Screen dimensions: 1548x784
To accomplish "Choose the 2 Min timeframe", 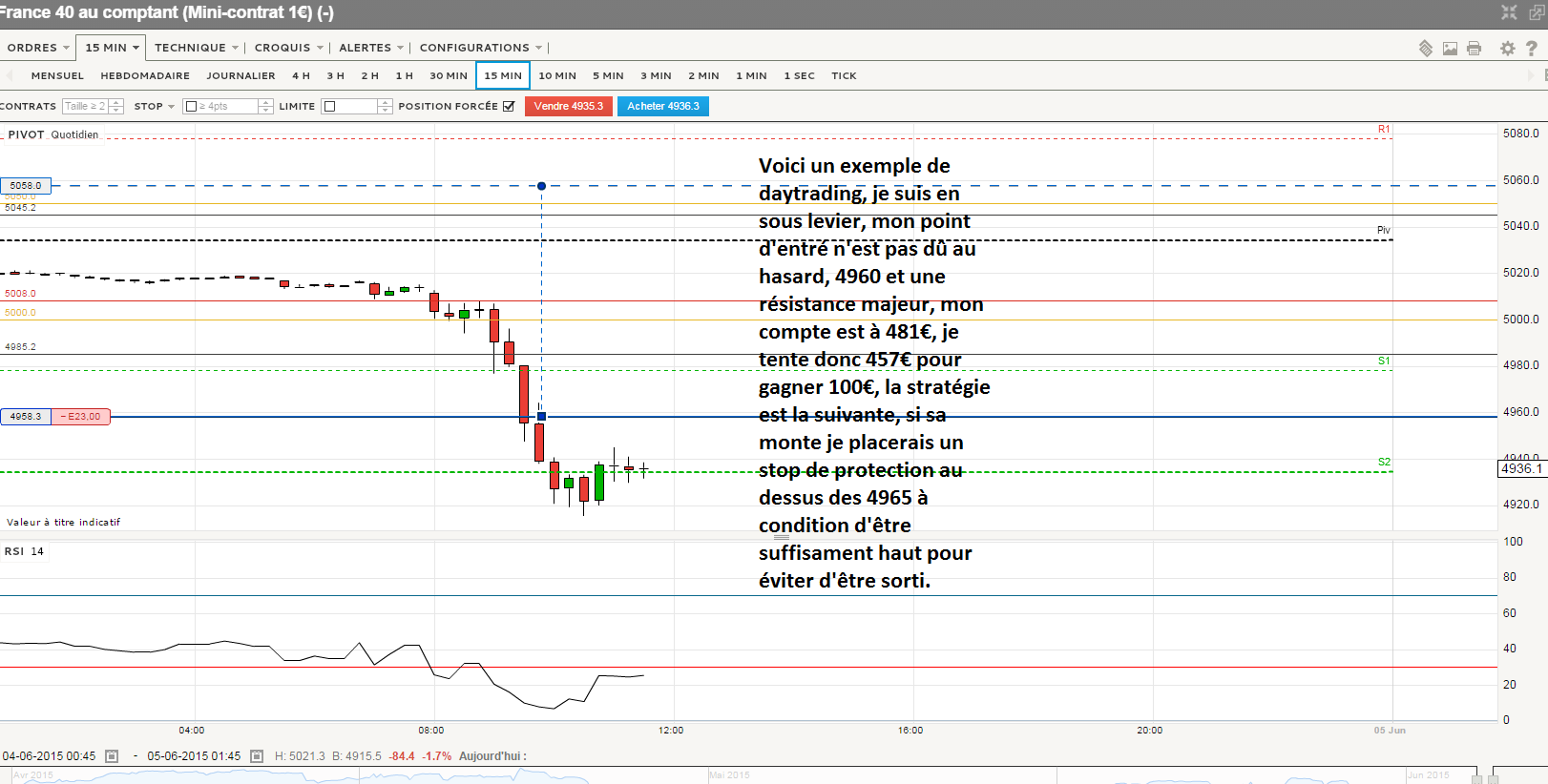I will coord(703,75).
